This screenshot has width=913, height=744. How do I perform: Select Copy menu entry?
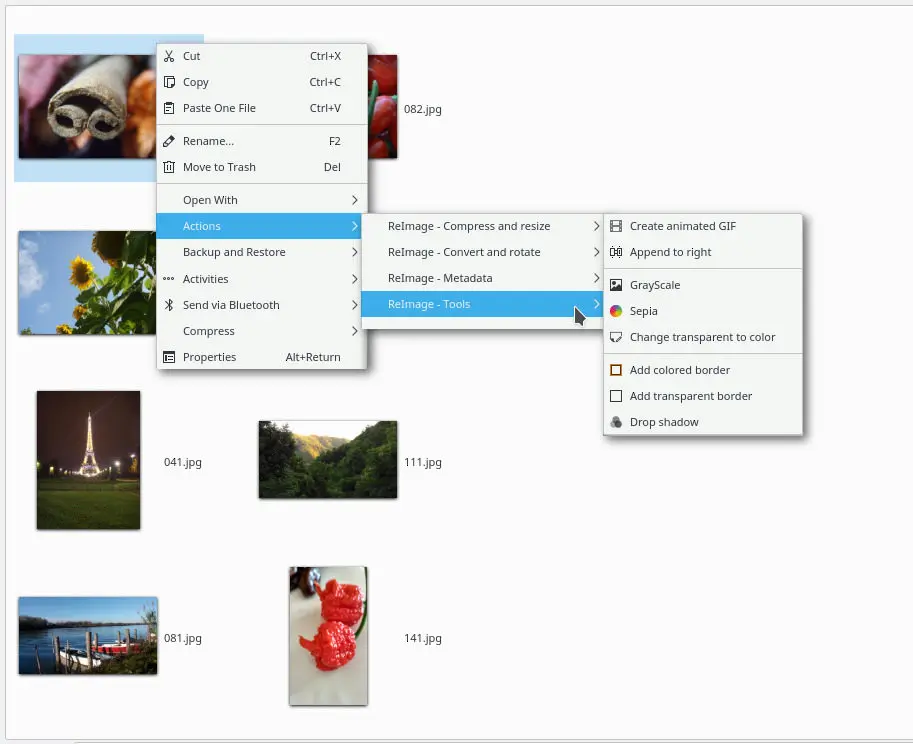[x=261, y=82]
